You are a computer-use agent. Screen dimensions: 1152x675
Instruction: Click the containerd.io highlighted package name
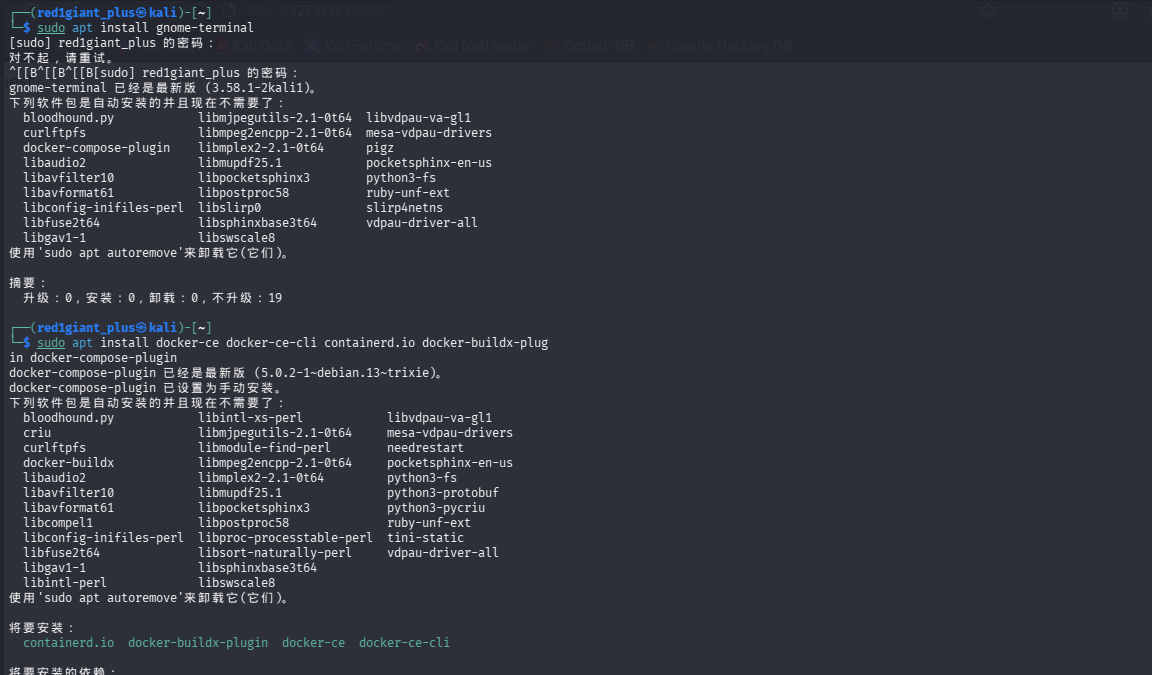[68, 642]
